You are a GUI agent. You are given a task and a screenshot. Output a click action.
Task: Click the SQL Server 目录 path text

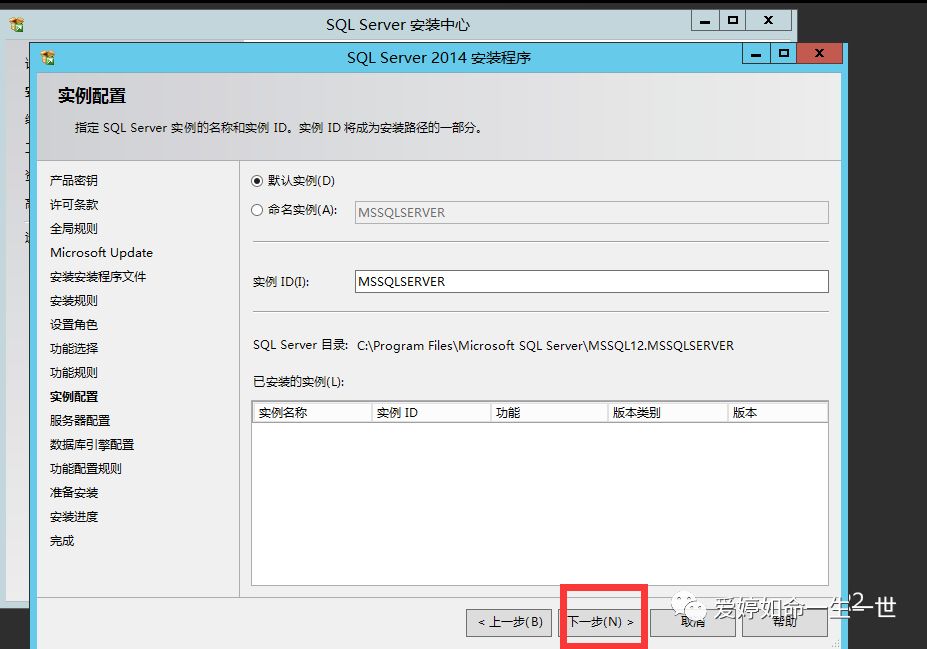click(545, 346)
